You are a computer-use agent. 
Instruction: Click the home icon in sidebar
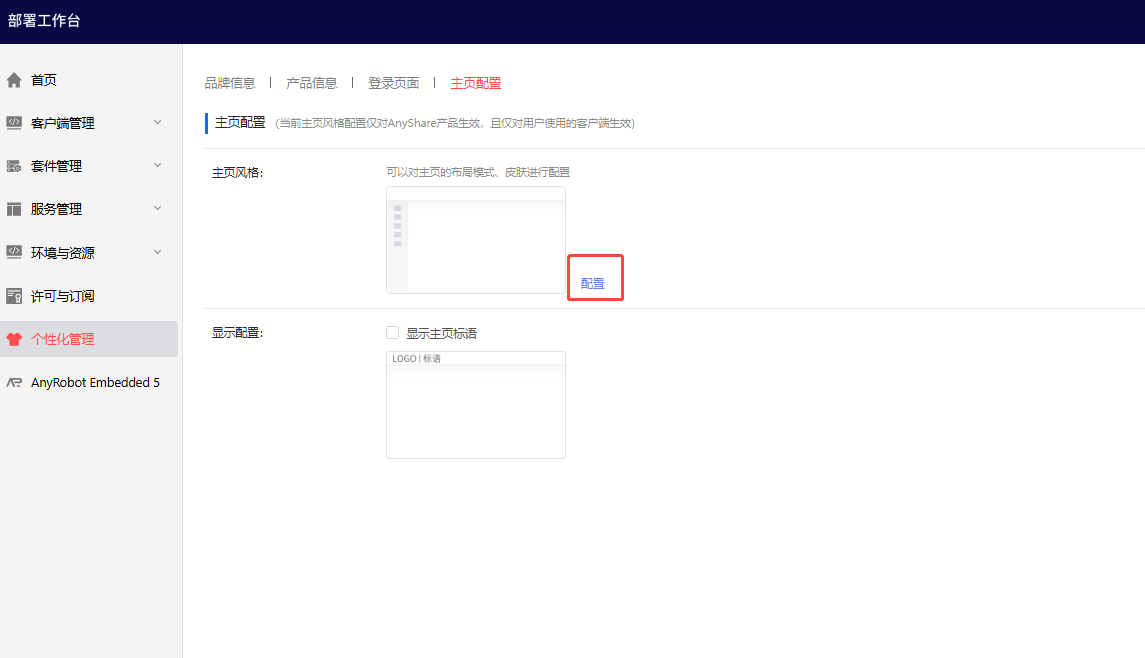coord(14,80)
